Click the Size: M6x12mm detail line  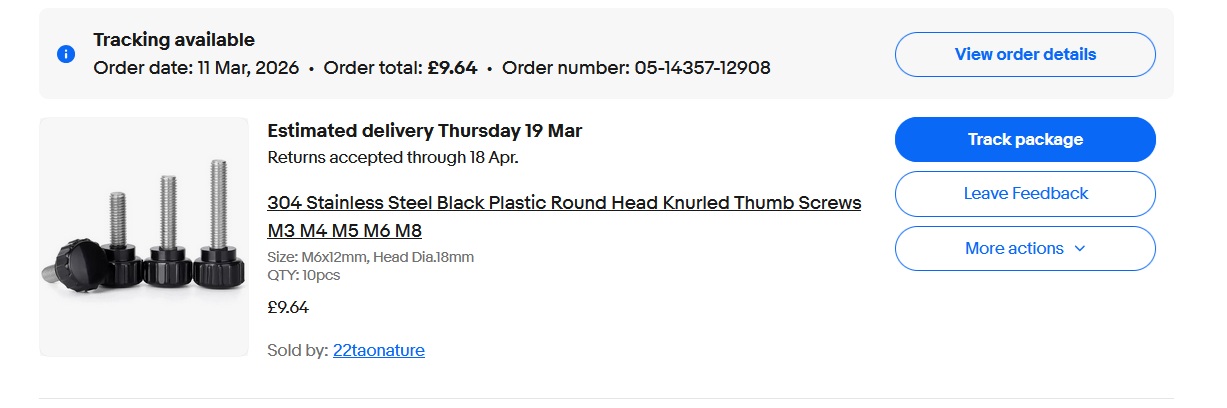(x=370, y=257)
